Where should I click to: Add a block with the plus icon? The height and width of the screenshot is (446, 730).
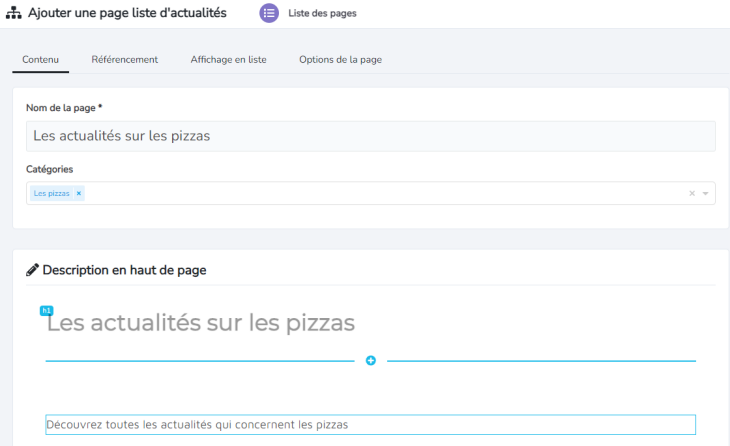371,360
